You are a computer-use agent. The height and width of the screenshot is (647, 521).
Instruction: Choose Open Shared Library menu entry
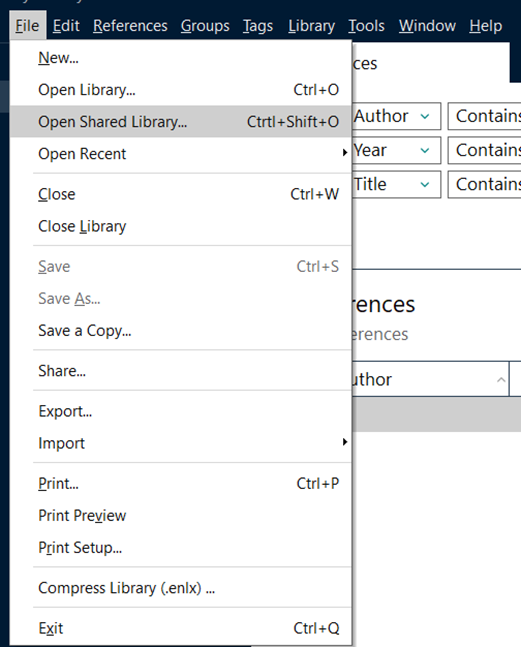tap(181, 122)
